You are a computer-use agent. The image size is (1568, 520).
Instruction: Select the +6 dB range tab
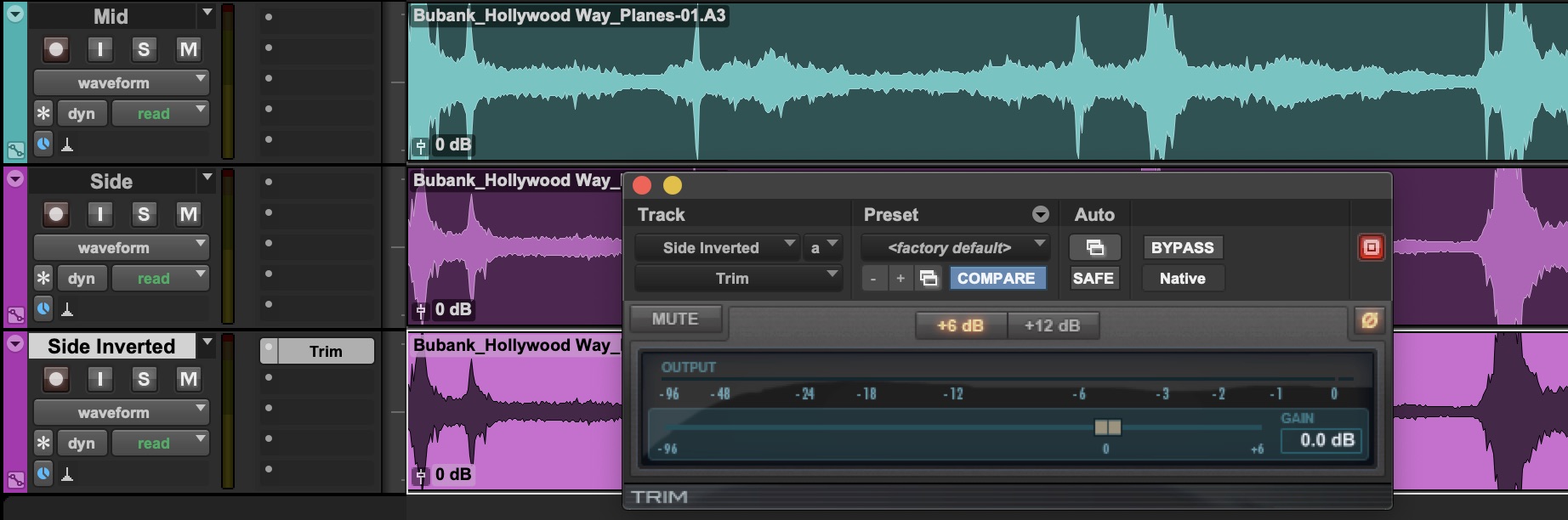pos(960,325)
